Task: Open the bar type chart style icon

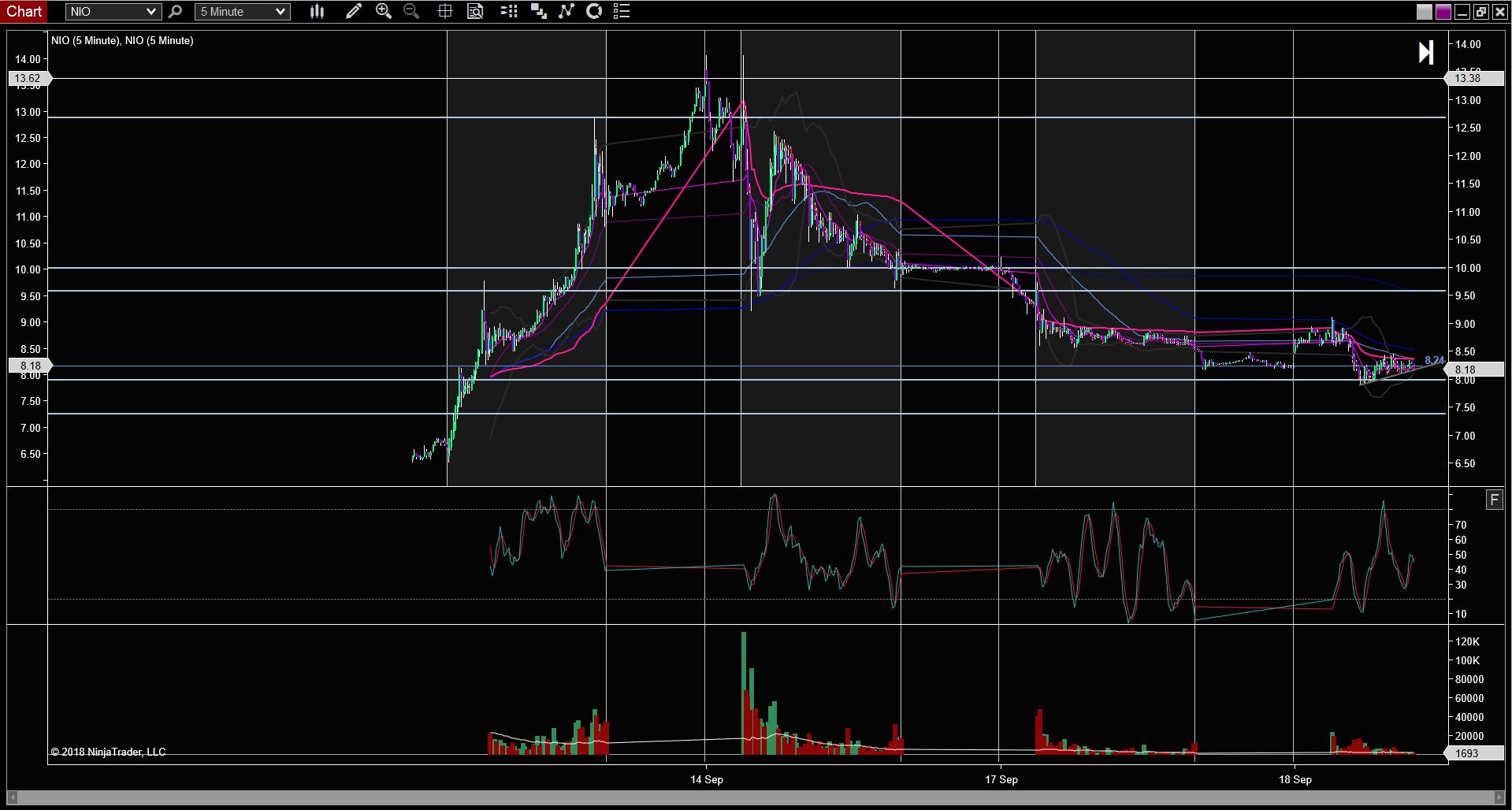Action: tap(318, 11)
